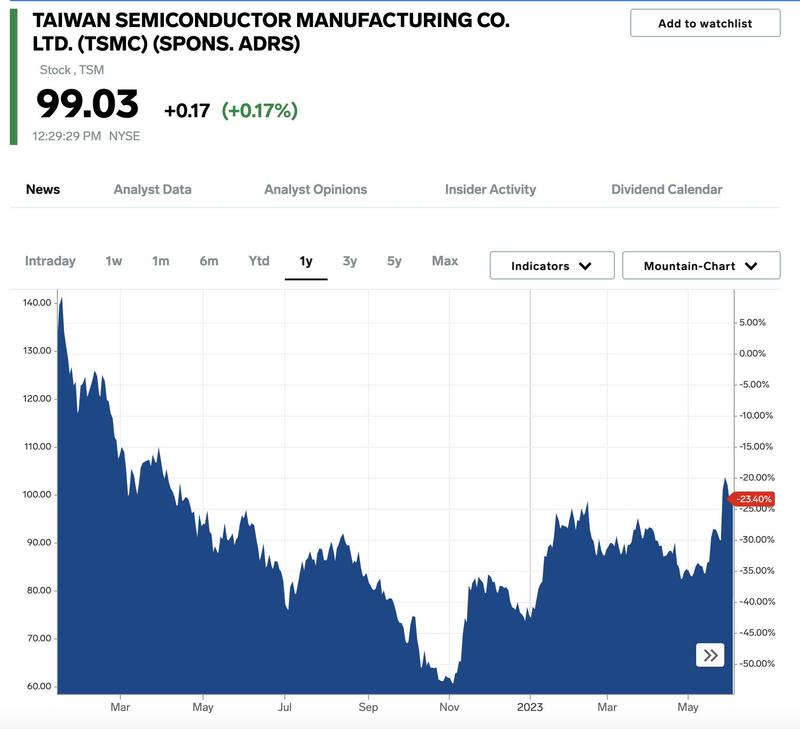Click the red -23.40% price marker
800x729 pixels.
coord(753,499)
